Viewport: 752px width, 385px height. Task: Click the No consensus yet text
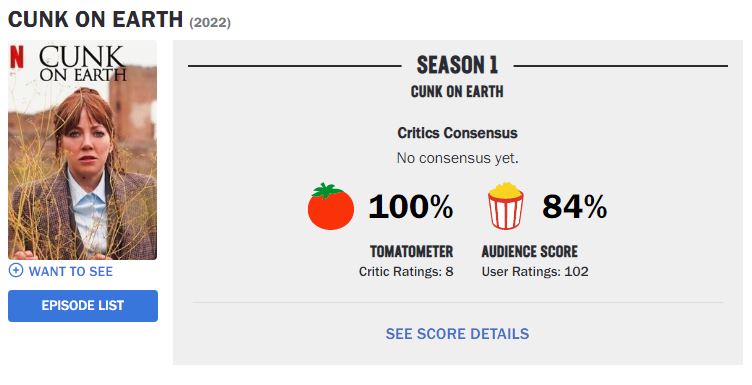point(458,158)
